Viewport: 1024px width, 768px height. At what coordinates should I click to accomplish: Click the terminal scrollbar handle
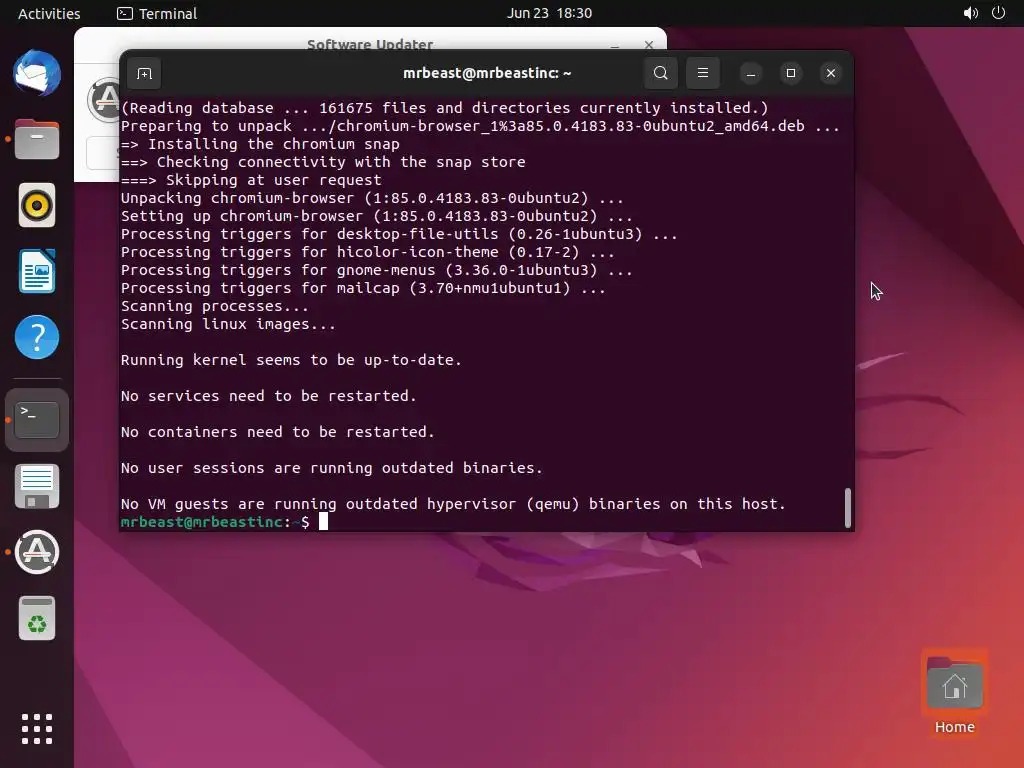click(848, 507)
